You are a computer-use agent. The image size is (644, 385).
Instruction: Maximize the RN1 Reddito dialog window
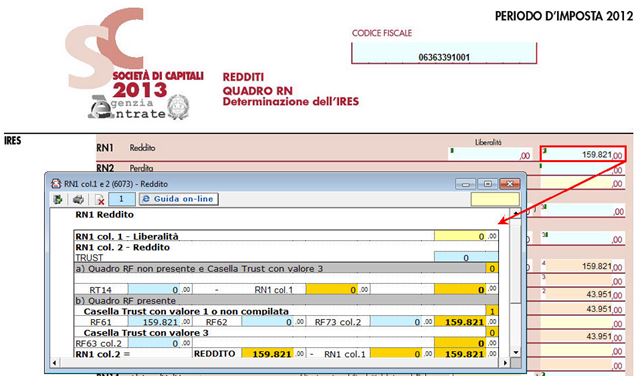[x=487, y=184]
